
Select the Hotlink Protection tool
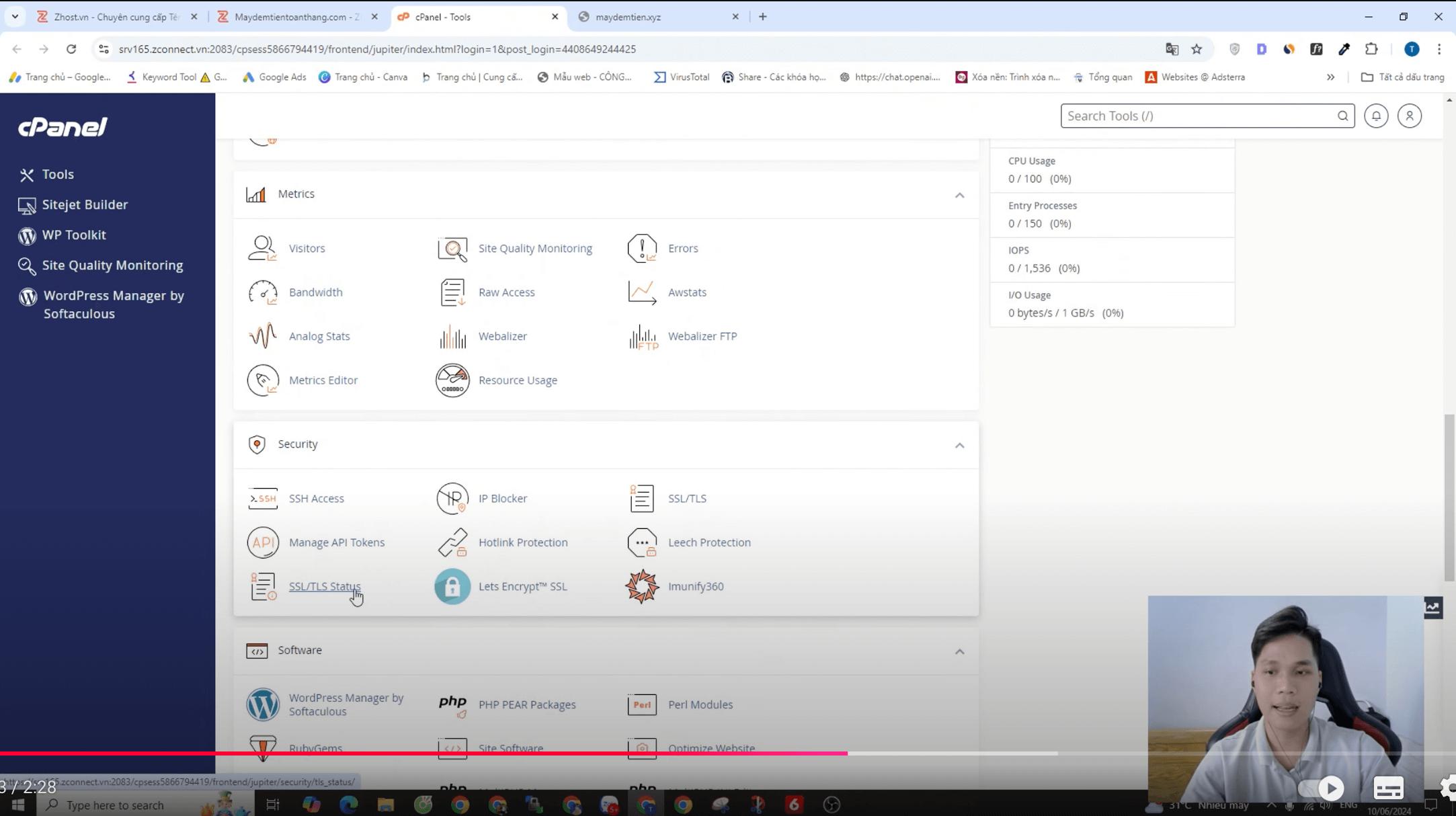[522, 542]
